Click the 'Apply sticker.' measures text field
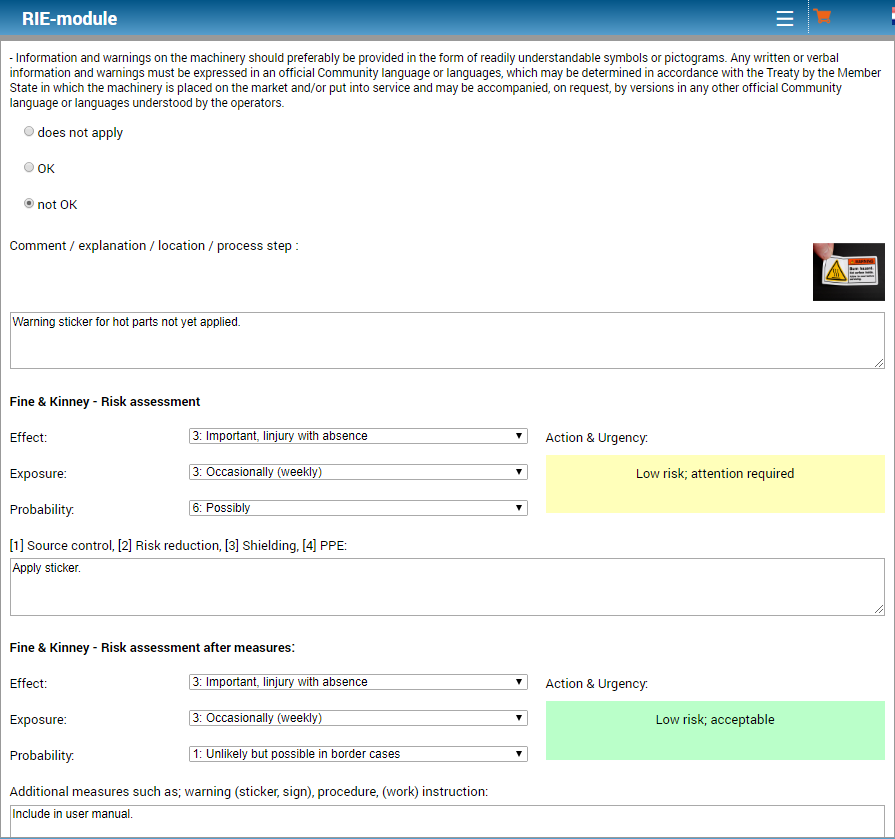This screenshot has height=839, width=895. 446,586
